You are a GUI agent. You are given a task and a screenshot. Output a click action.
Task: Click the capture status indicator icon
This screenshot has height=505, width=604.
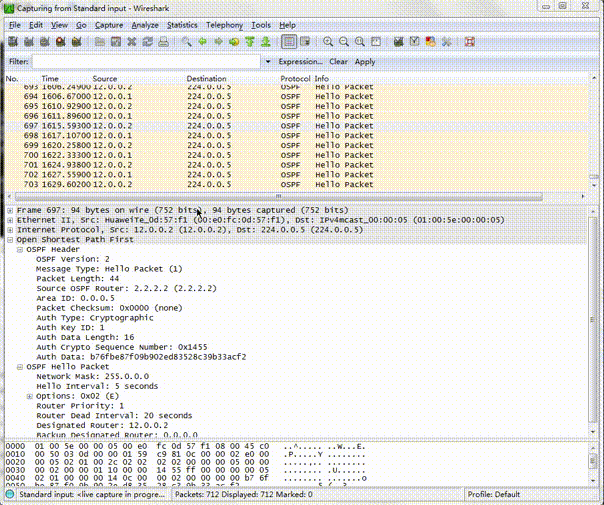pyautogui.click(x=10, y=494)
